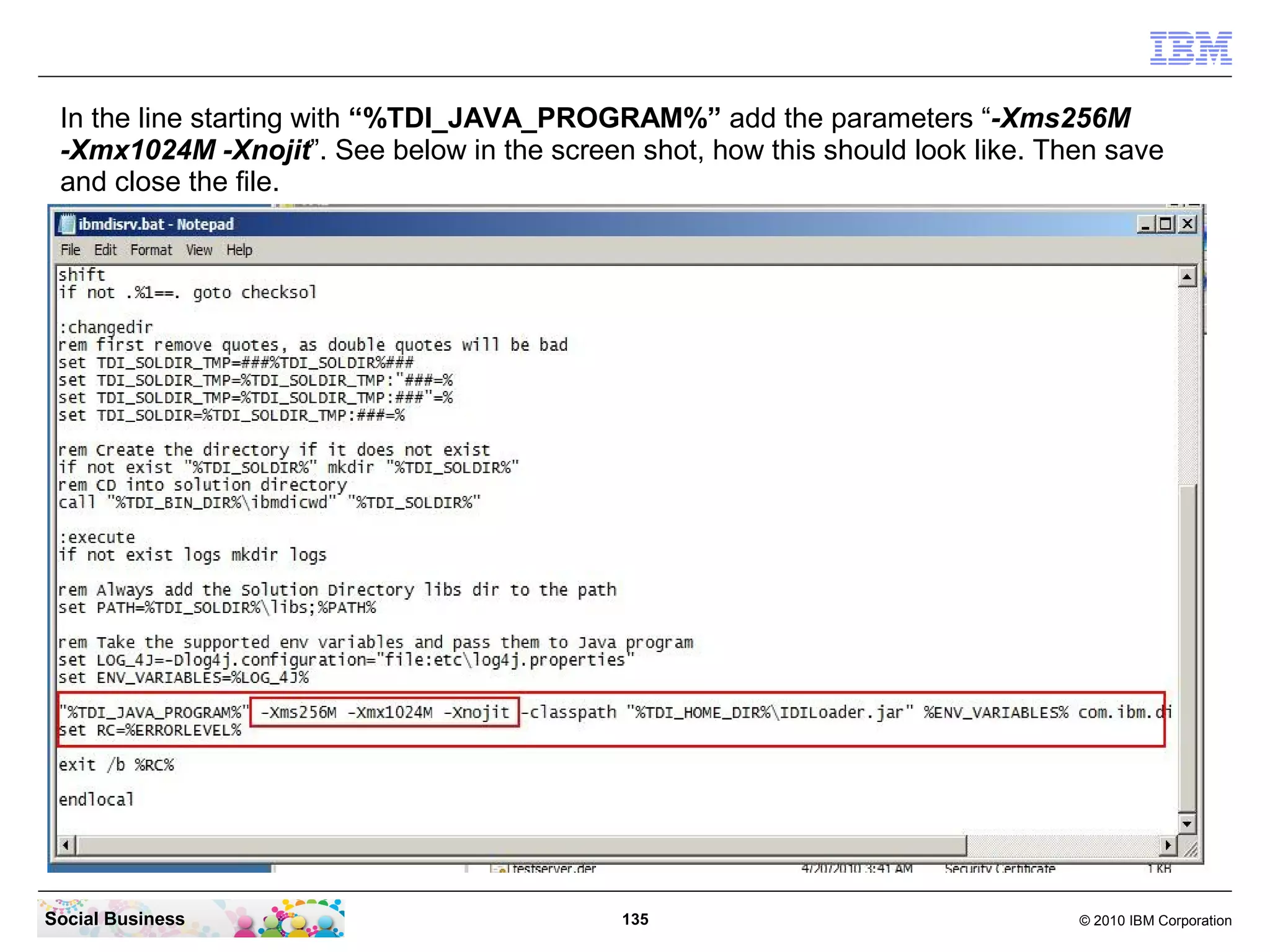1270x952 pixels.
Task: Click the horizontal scrollbar left arrow
Action: click(66, 845)
